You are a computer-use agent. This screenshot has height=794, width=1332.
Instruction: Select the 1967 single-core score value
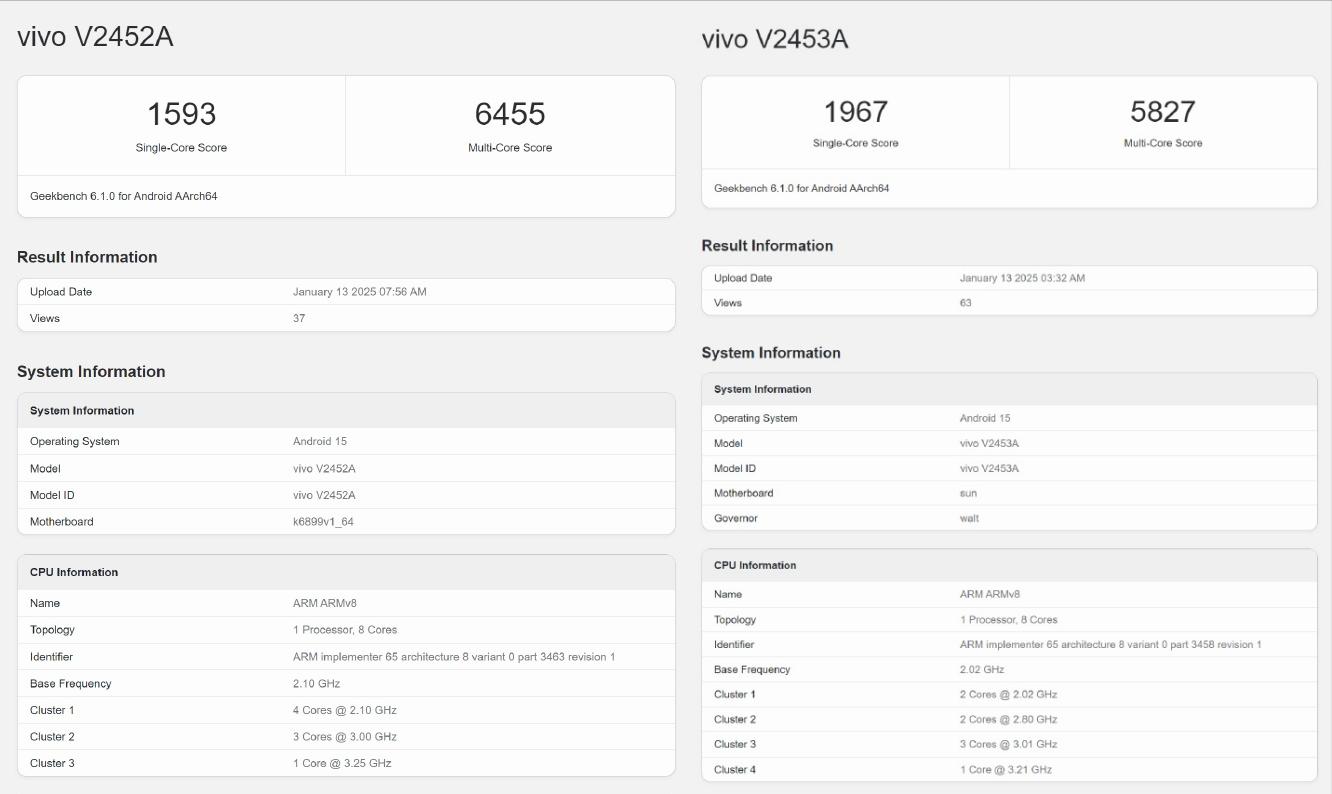[x=855, y=111]
